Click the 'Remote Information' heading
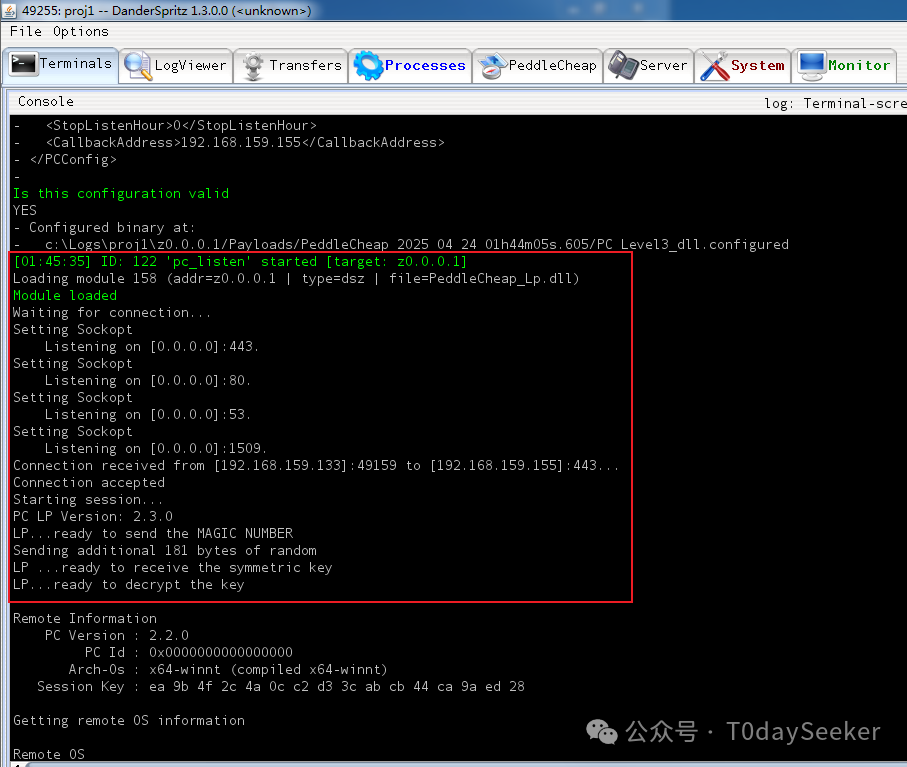The width and height of the screenshot is (907, 767). tap(85, 618)
